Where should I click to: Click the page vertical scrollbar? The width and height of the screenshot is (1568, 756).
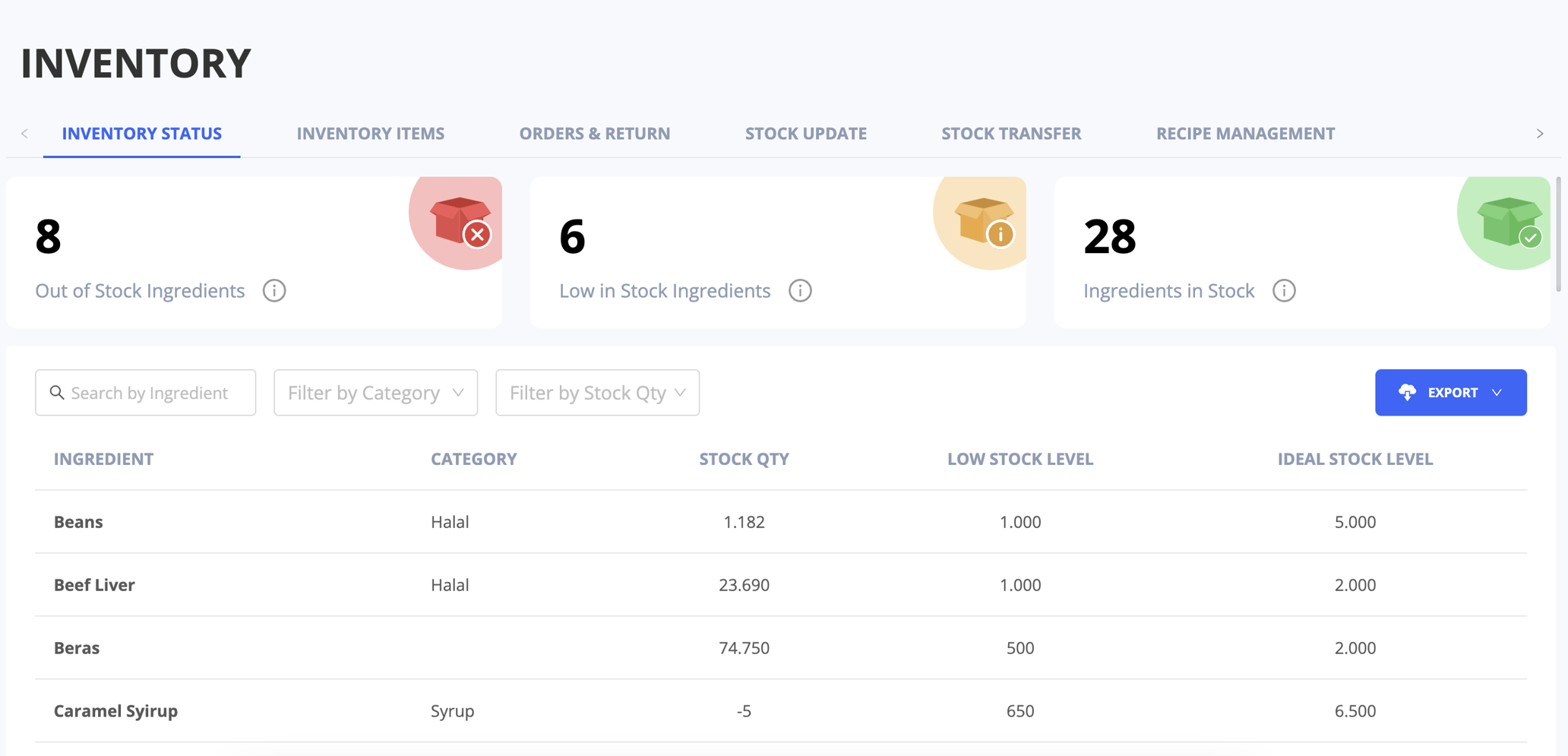tap(1558, 234)
